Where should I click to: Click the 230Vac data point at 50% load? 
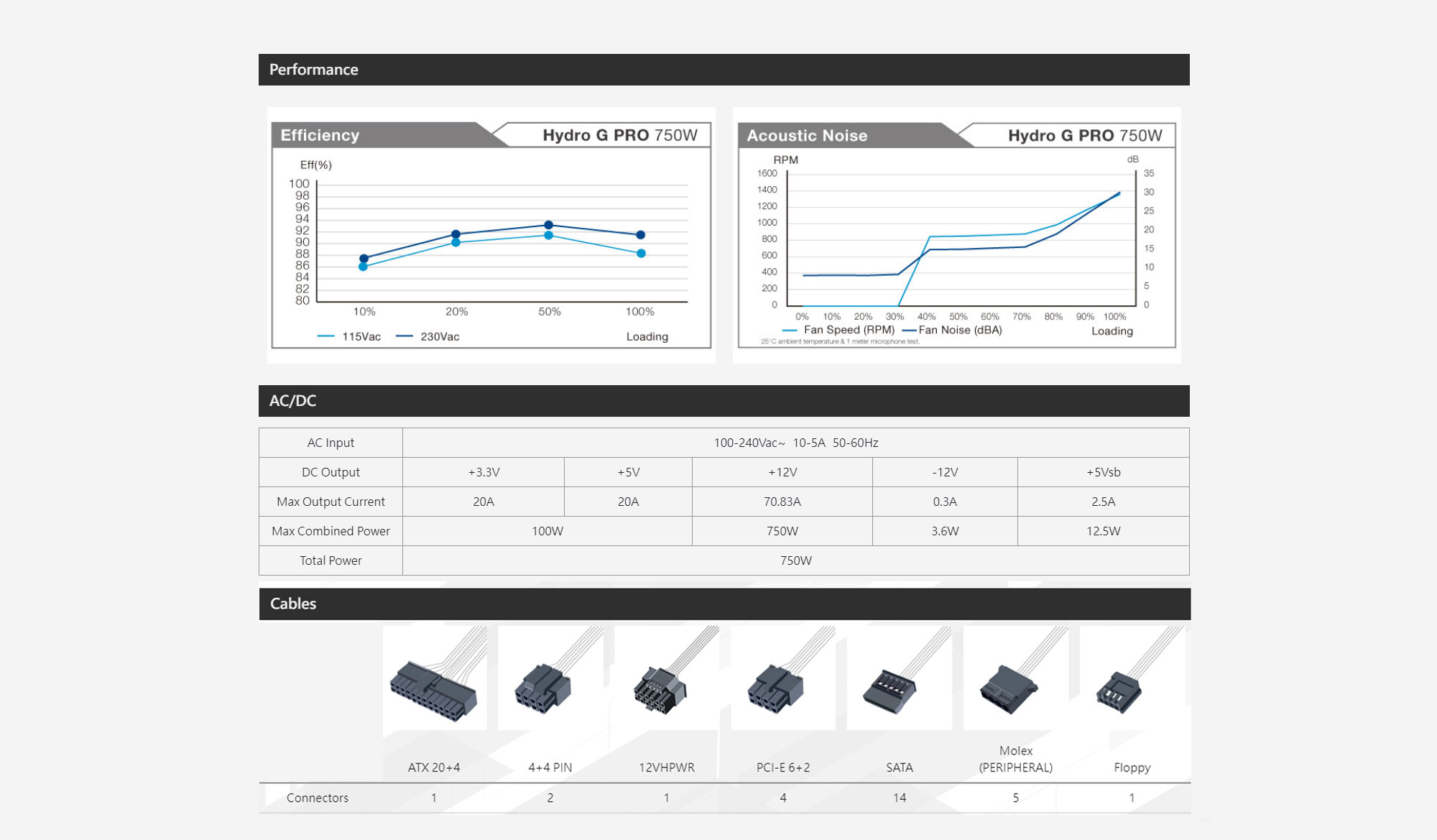click(x=548, y=225)
